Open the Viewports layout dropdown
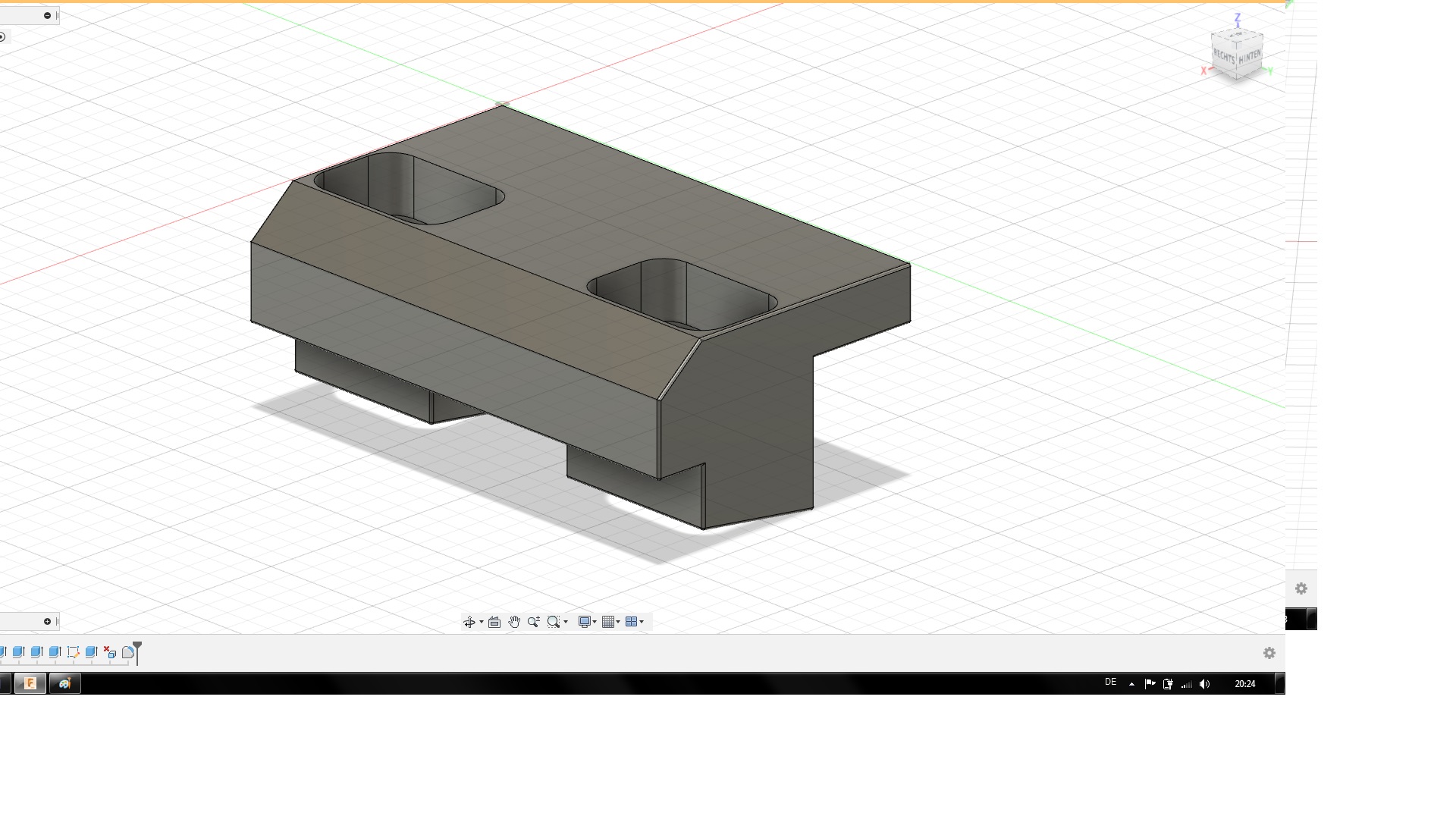 (x=634, y=623)
